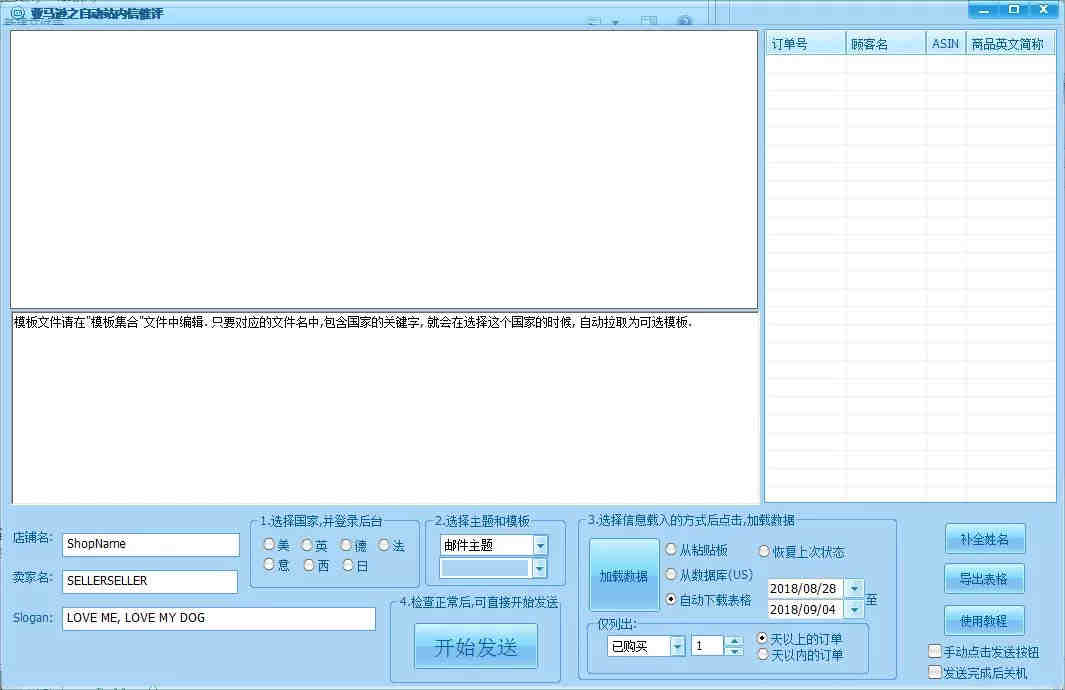Select the 日 country radio button
Screen dimensions: 1065x690
tap(348, 564)
